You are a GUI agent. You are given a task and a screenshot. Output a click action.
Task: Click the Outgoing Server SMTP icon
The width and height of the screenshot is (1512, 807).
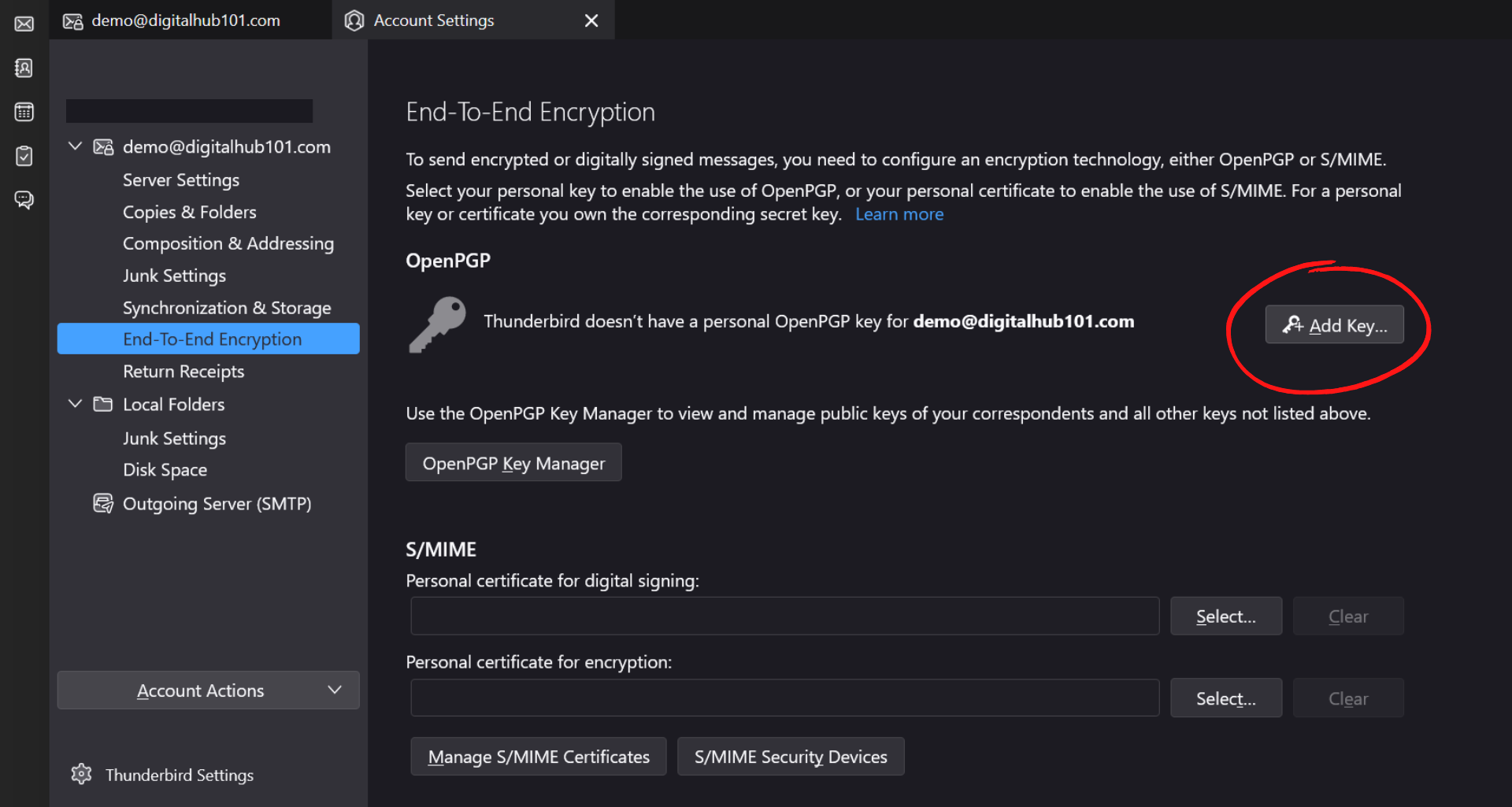click(x=103, y=504)
